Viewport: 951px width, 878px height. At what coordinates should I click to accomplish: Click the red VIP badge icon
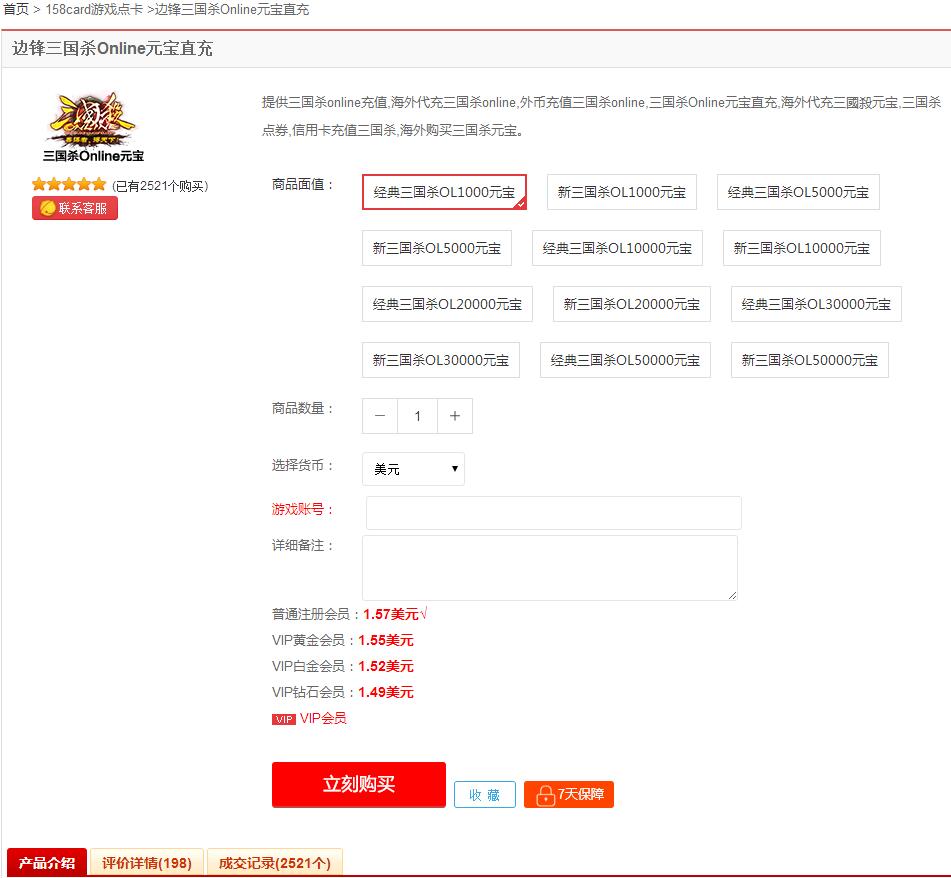(284, 719)
